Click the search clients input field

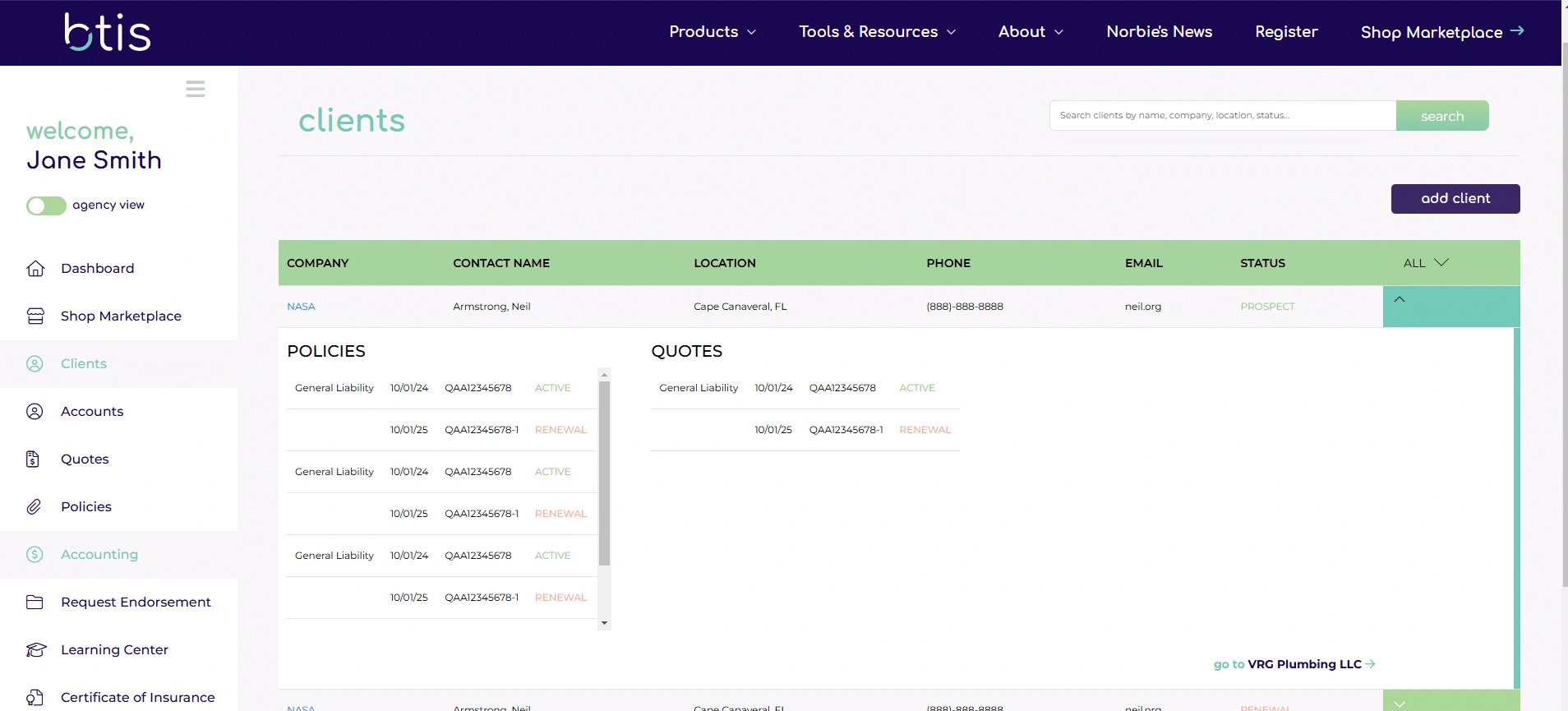1222,116
